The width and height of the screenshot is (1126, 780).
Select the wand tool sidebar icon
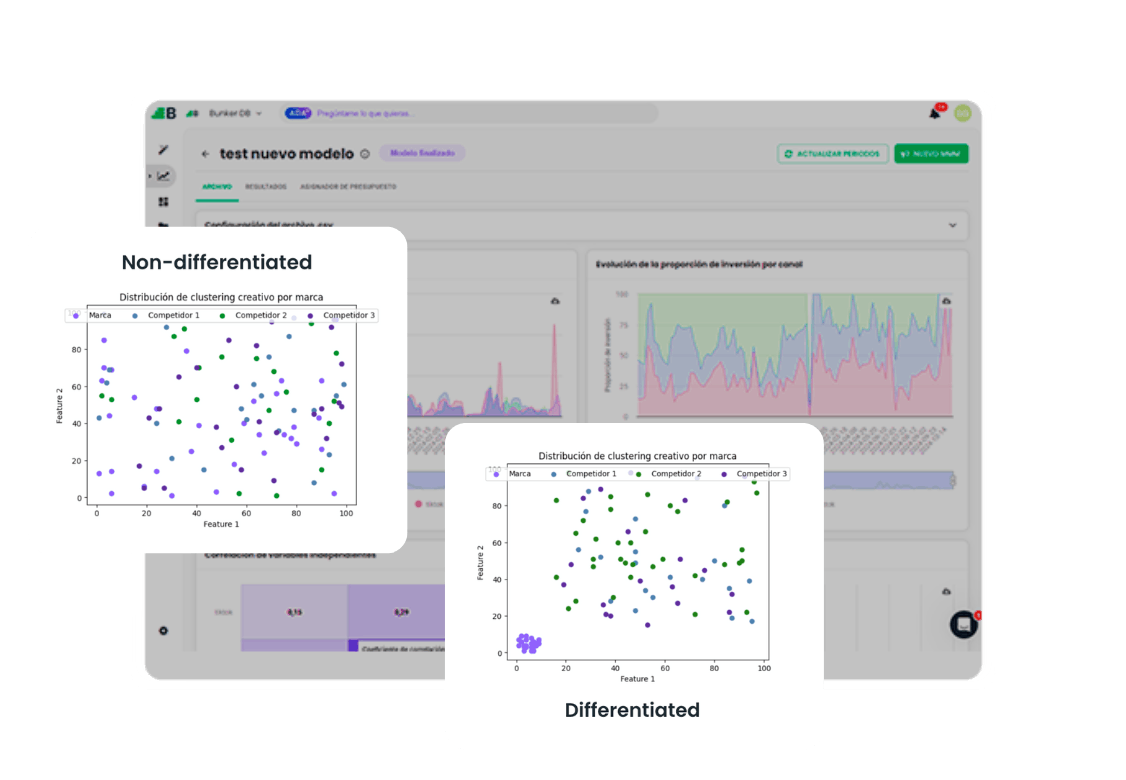164,149
